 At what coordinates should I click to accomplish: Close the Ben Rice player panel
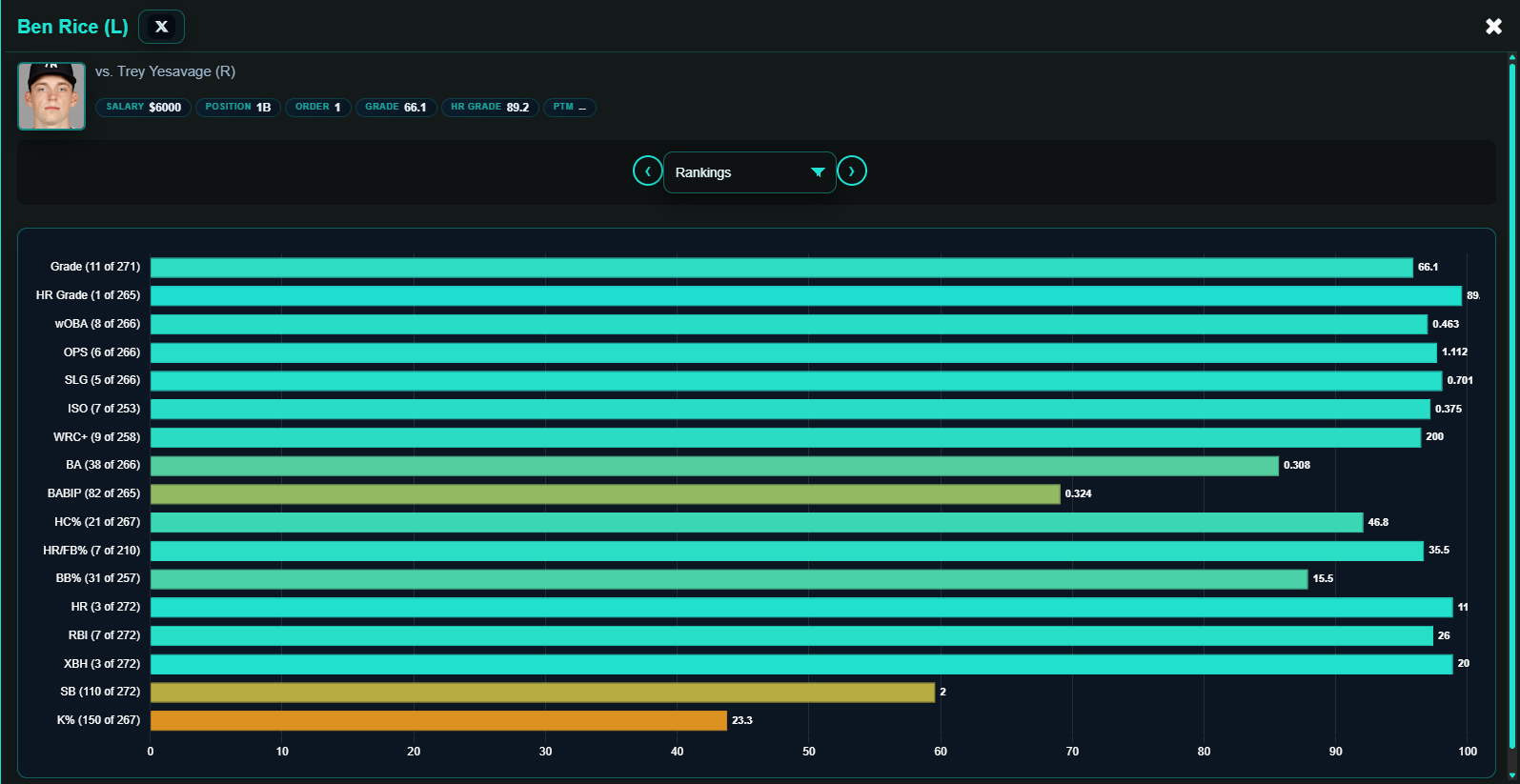coord(1493,27)
